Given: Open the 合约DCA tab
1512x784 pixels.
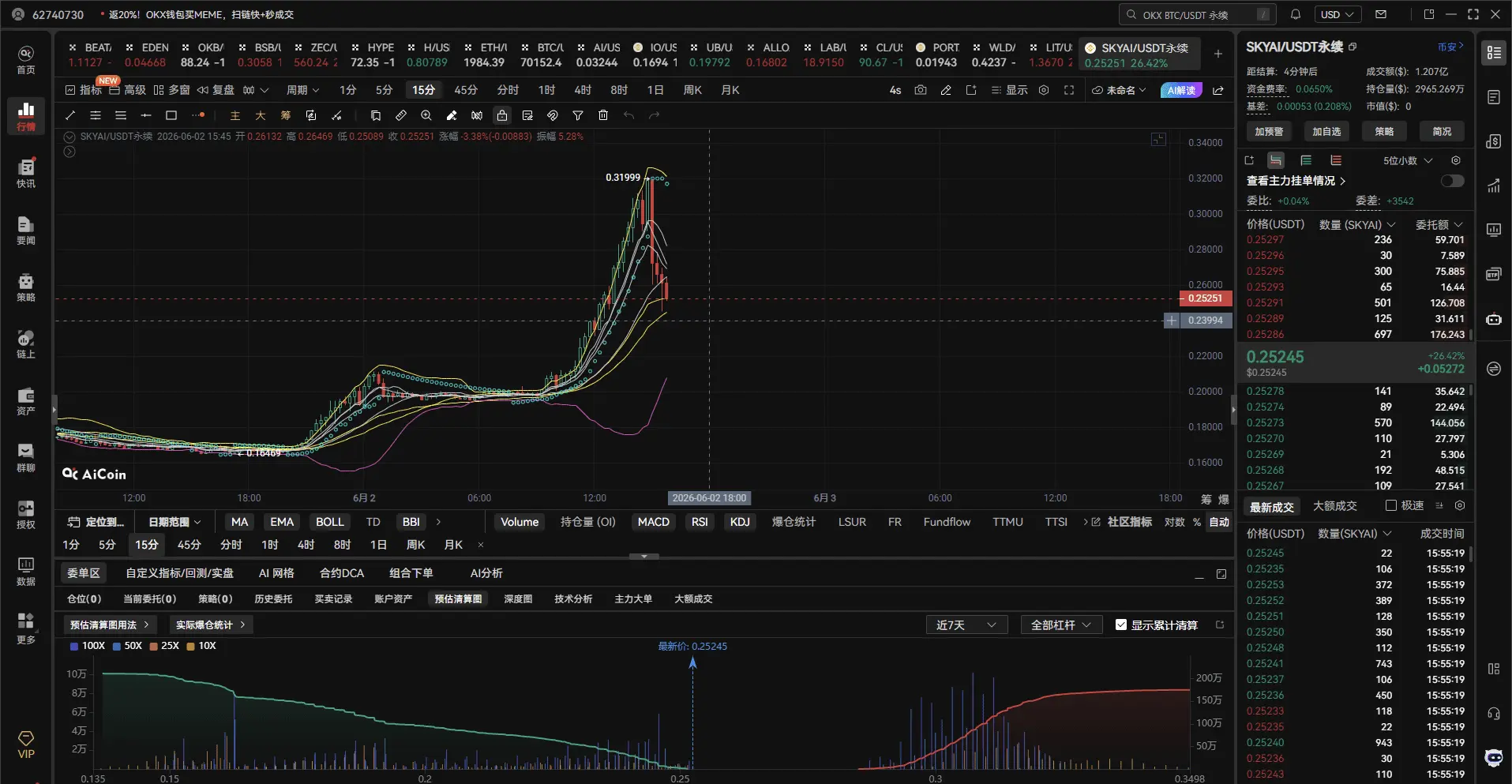Looking at the screenshot, I should click(342, 573).
